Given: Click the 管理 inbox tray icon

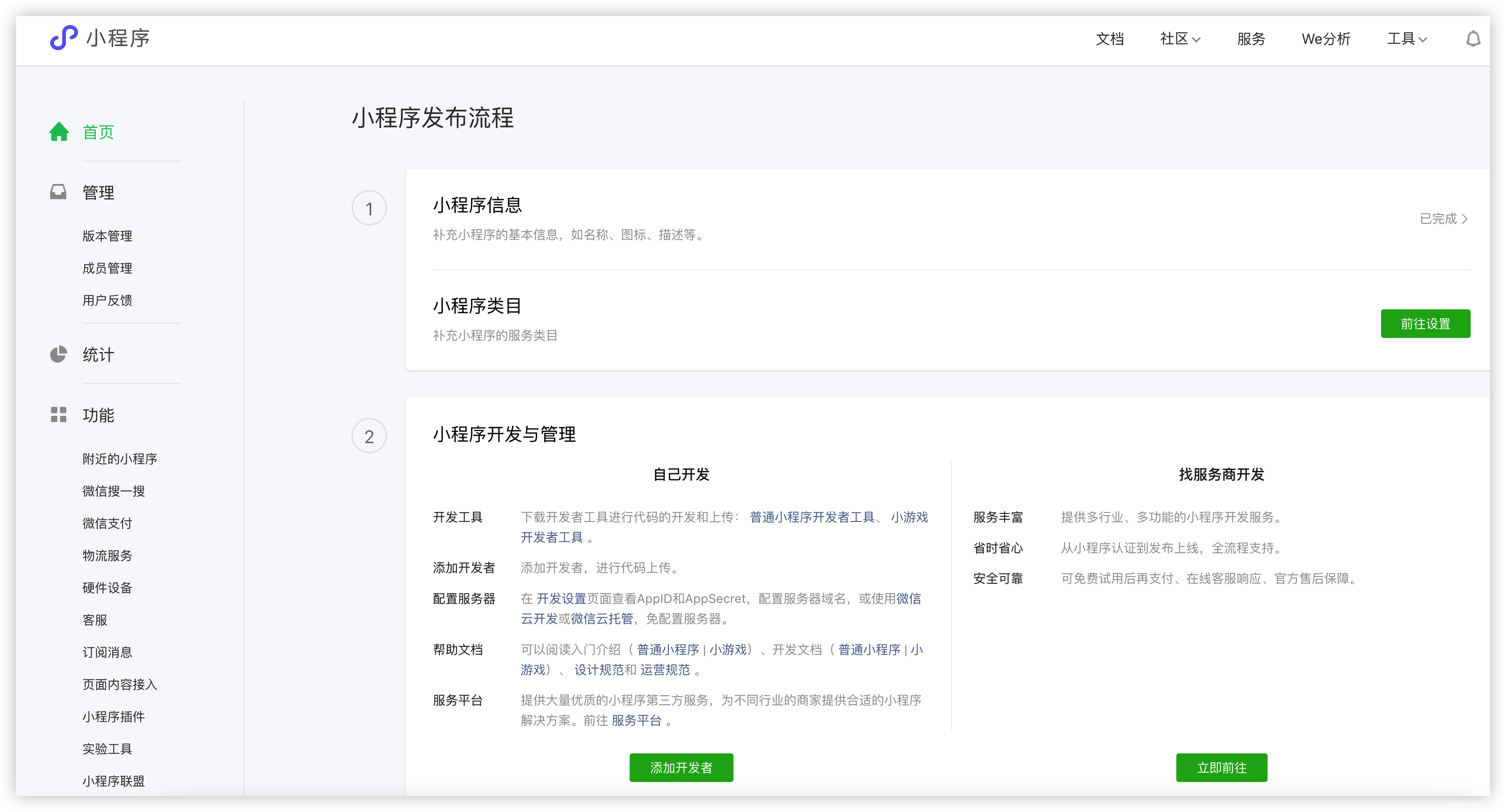Looking at the screenshot, I should [59, 192].
